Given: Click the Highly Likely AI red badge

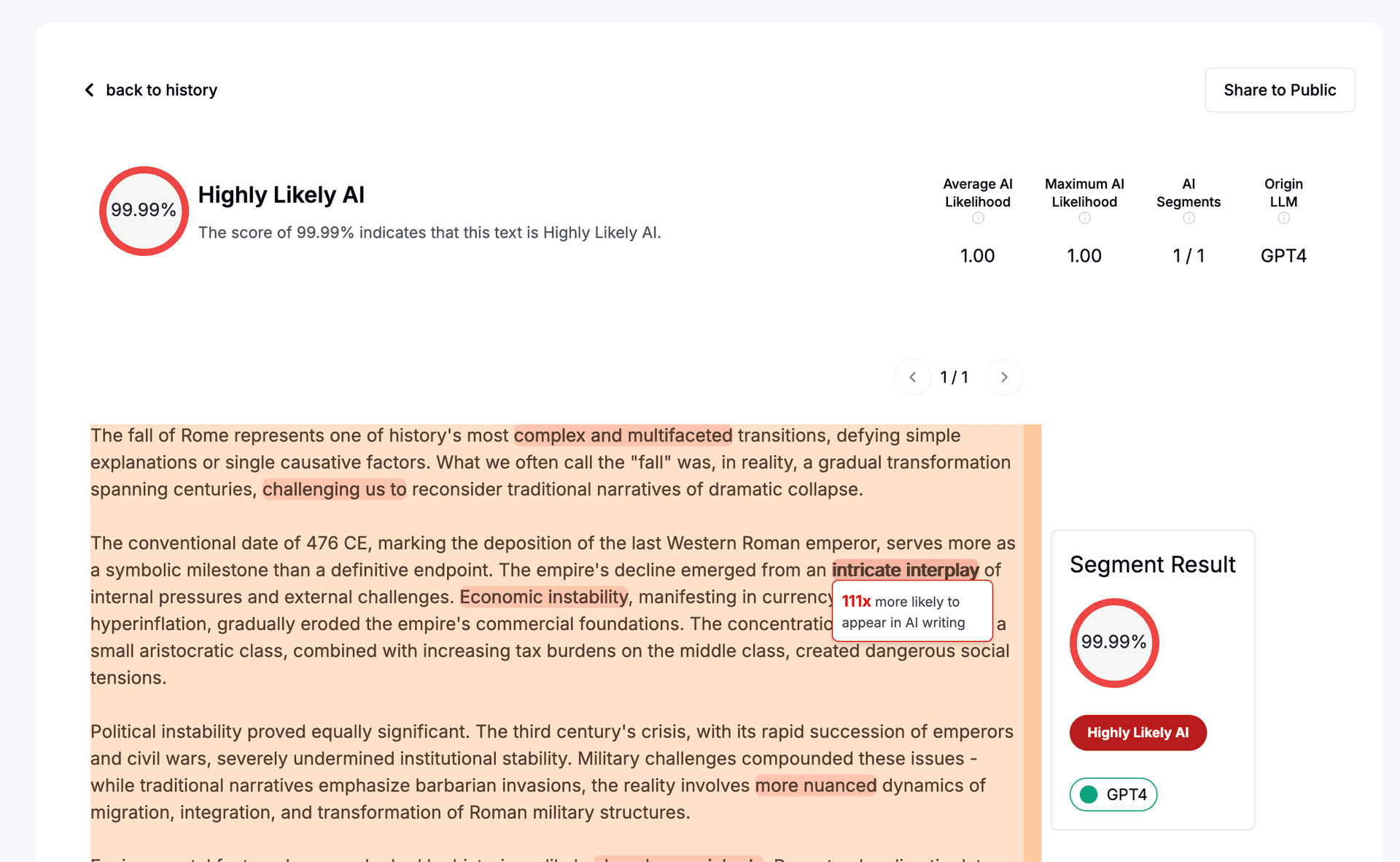Looking at the screenshot, I should coord(1137,732).
